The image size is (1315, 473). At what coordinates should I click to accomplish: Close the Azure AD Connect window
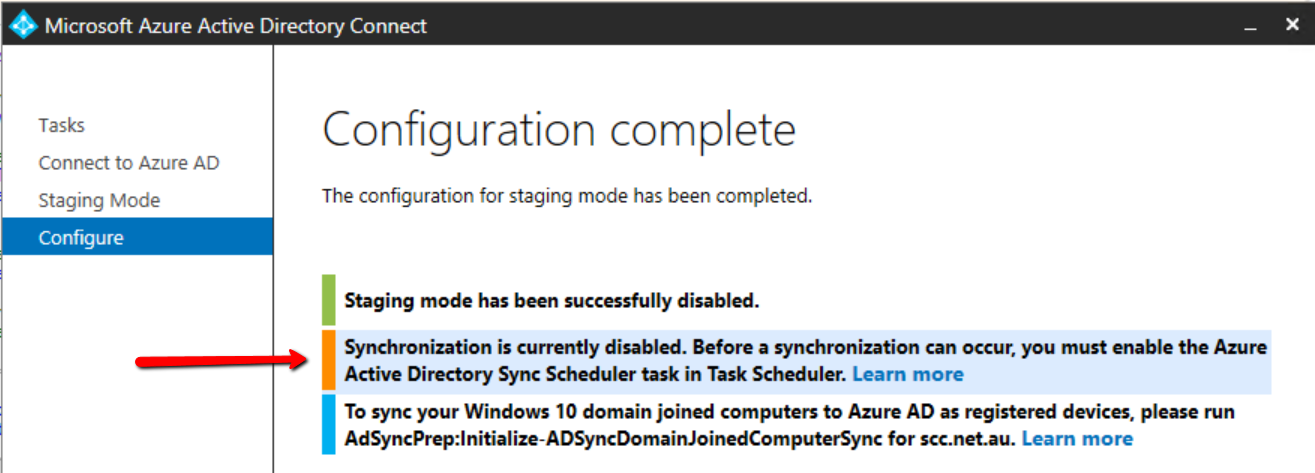point(1291,25)
